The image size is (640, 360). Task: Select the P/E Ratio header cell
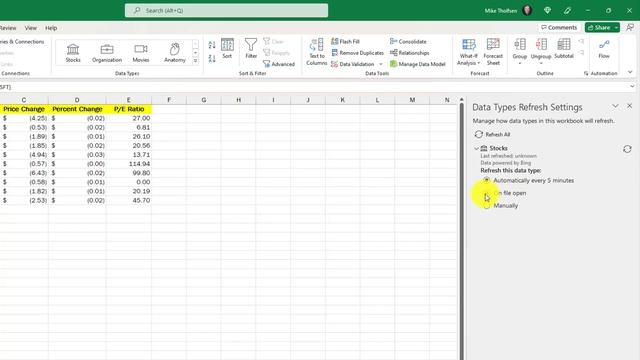click(129, 109)
